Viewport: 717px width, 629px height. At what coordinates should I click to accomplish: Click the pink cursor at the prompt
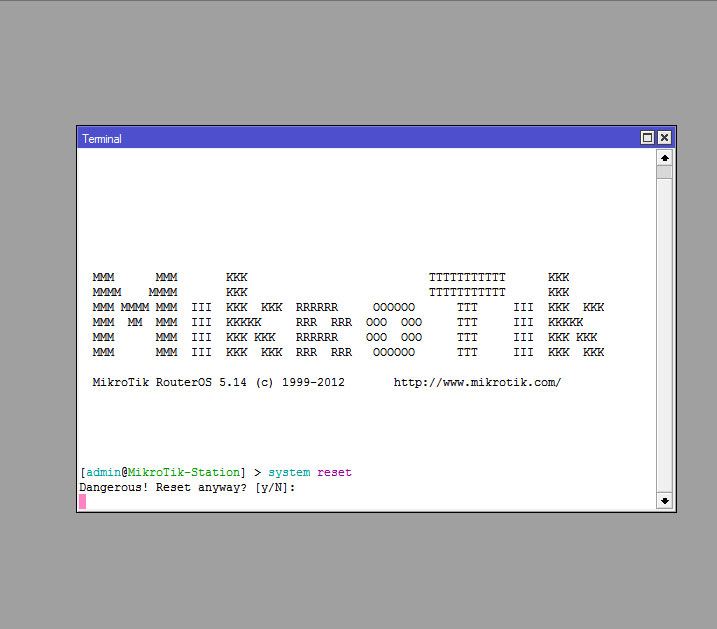pyautogui.click(x=83, y=501)
